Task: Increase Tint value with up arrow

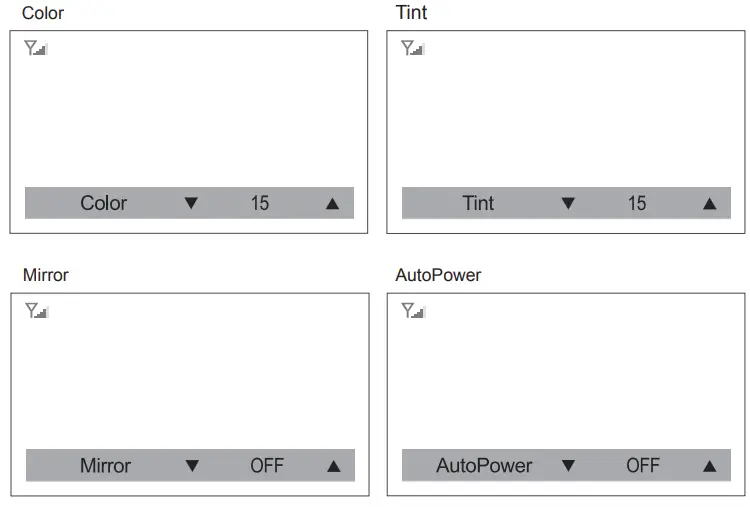Action: point(710,203)
